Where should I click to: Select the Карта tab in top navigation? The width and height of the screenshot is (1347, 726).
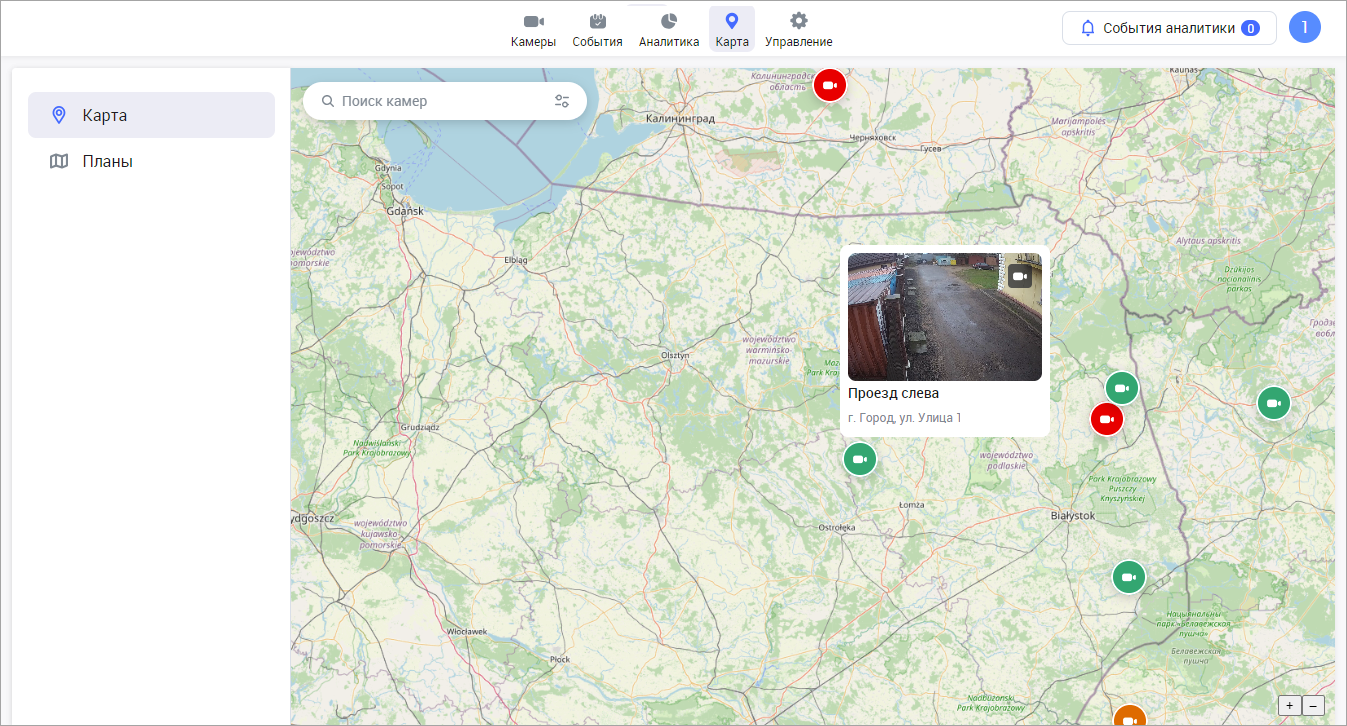(732, 30)
